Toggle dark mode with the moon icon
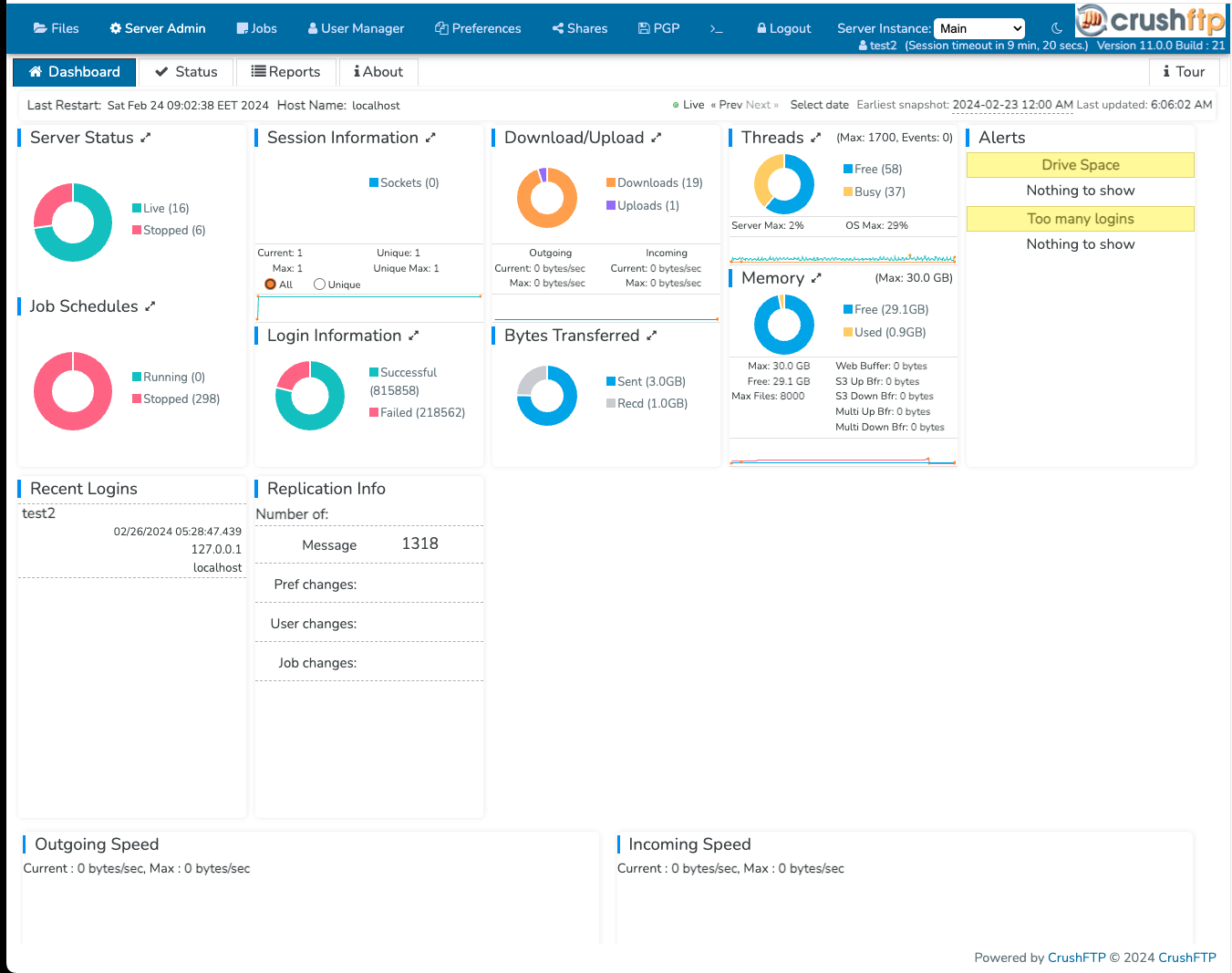Image resolution: width=1232 pixels, height=973 pixels. (x=1057, y=28)
